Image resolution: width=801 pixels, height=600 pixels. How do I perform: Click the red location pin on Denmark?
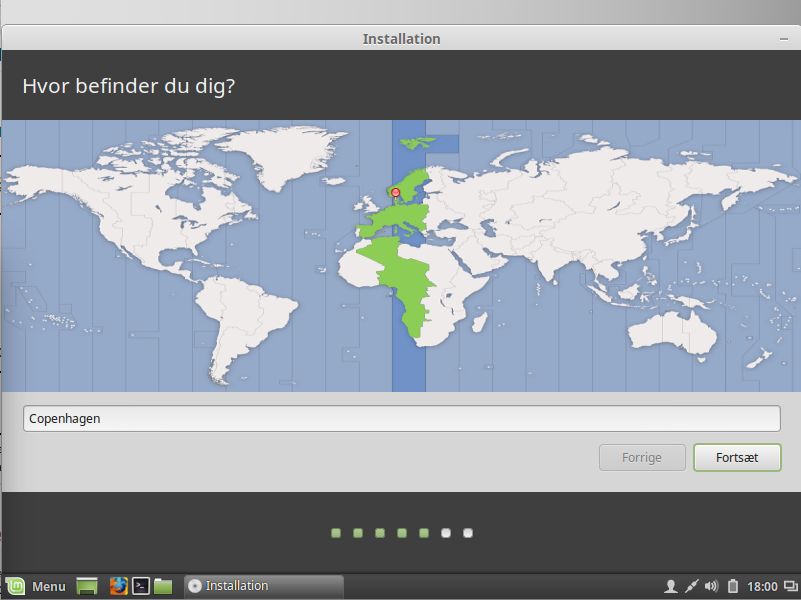tap(395, 193)
